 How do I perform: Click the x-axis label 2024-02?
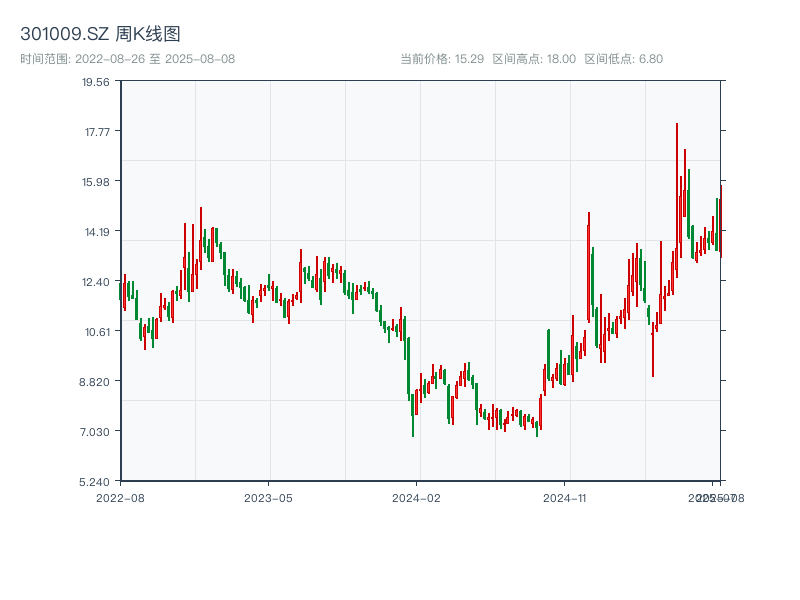coord(416,498)
